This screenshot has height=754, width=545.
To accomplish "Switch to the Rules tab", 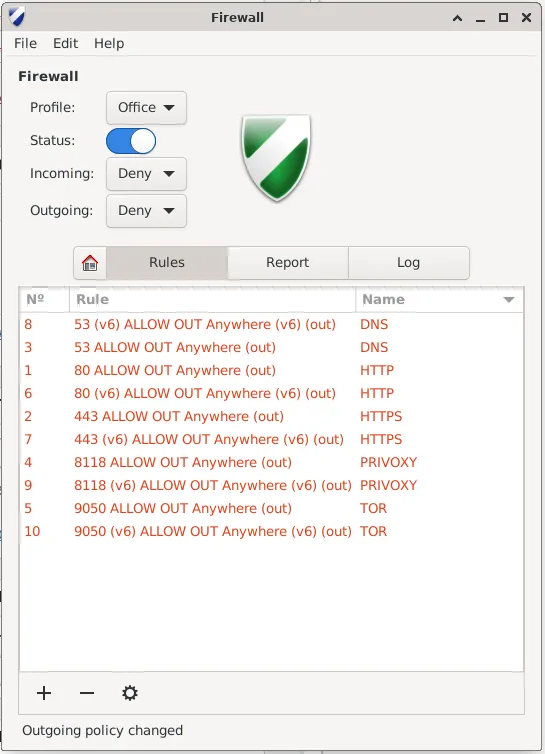I will point(167,263).
